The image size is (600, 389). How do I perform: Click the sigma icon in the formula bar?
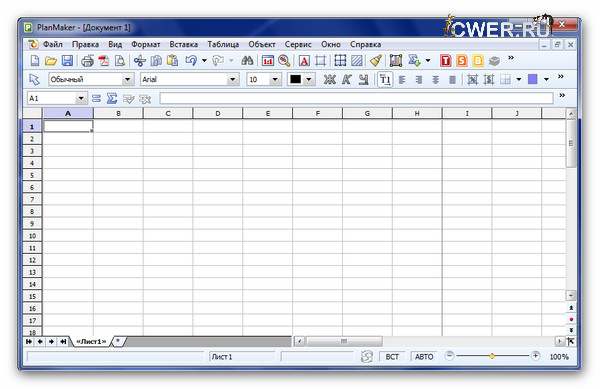point(112,99)
